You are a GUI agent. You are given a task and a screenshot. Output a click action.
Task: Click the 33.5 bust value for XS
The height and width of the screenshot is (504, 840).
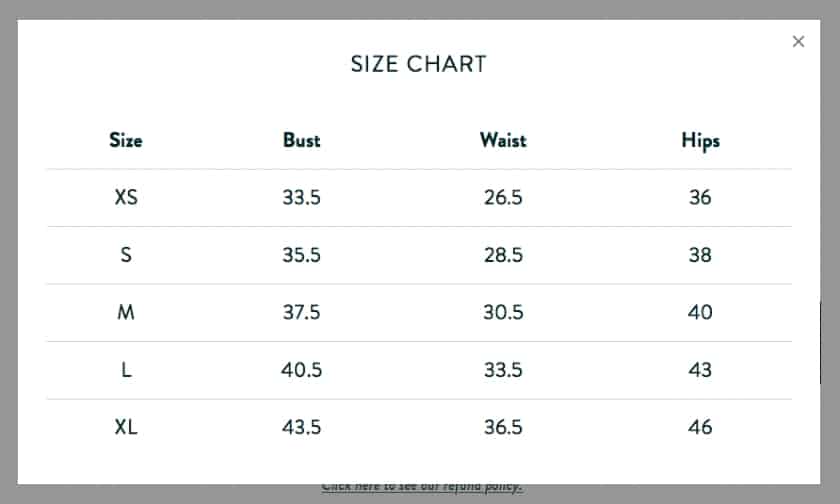click(x=302, y=197)
